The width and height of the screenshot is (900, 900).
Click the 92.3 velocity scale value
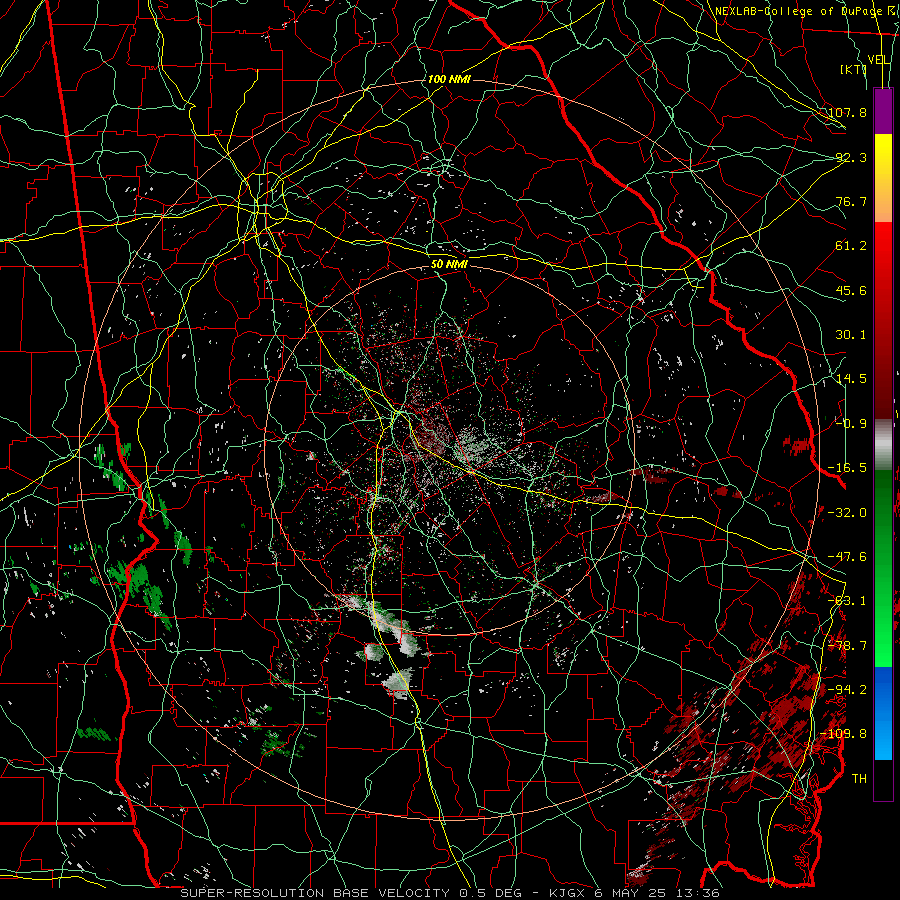(851, 157)
